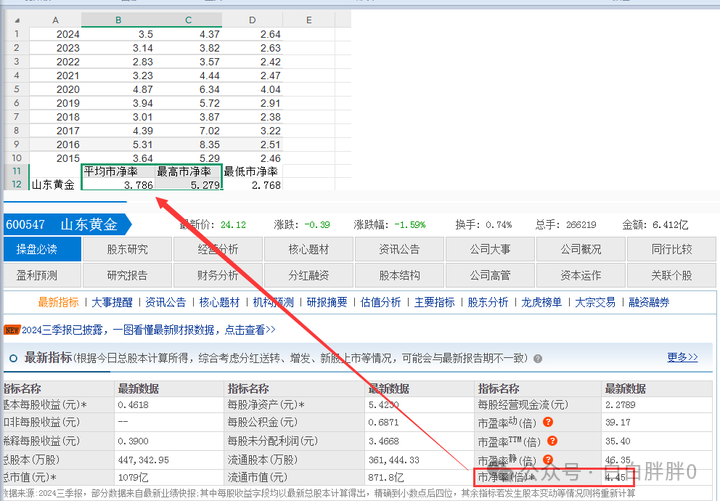Click grey help icon after 最新指标 note
Viewport: 720px width, 501px height.
tap(538, 359)
